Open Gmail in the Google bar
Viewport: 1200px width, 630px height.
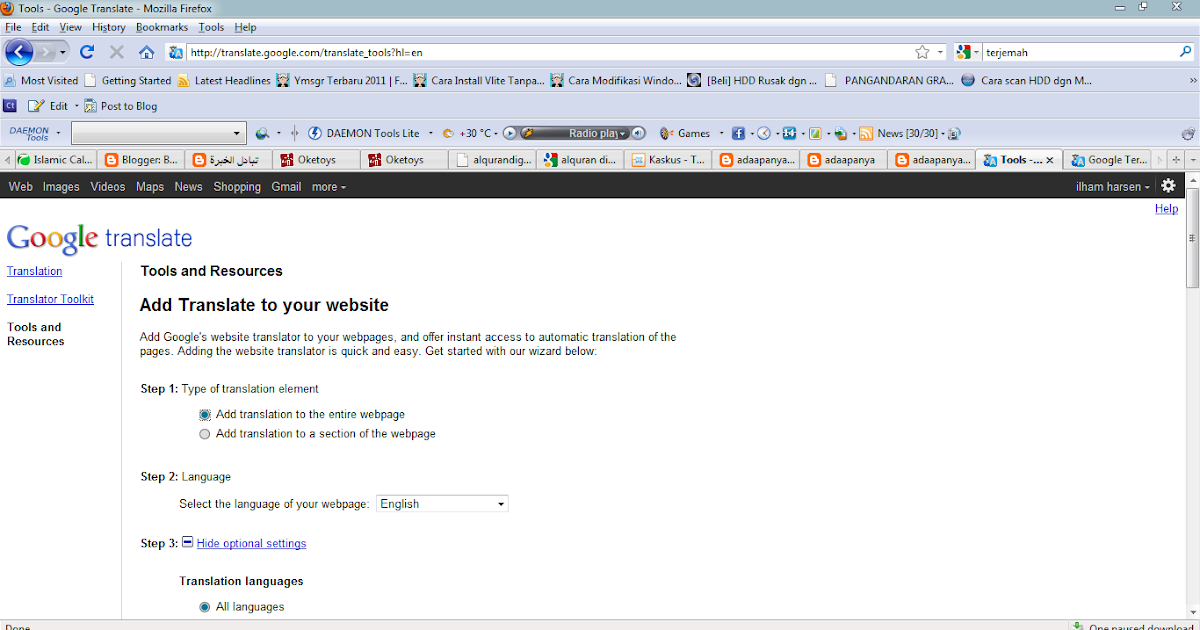286,187
